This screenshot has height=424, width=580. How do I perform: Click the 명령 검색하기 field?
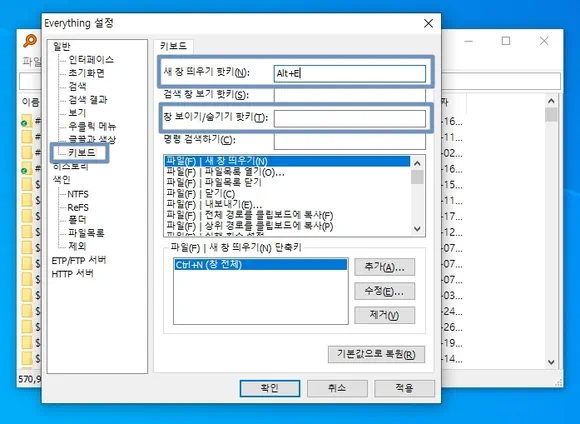350,141
